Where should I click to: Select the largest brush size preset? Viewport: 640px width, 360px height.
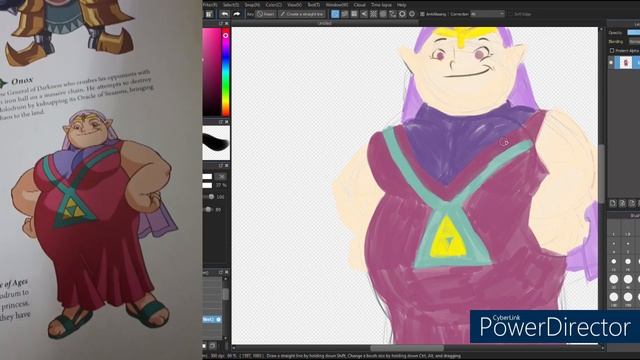coord(628,297)
